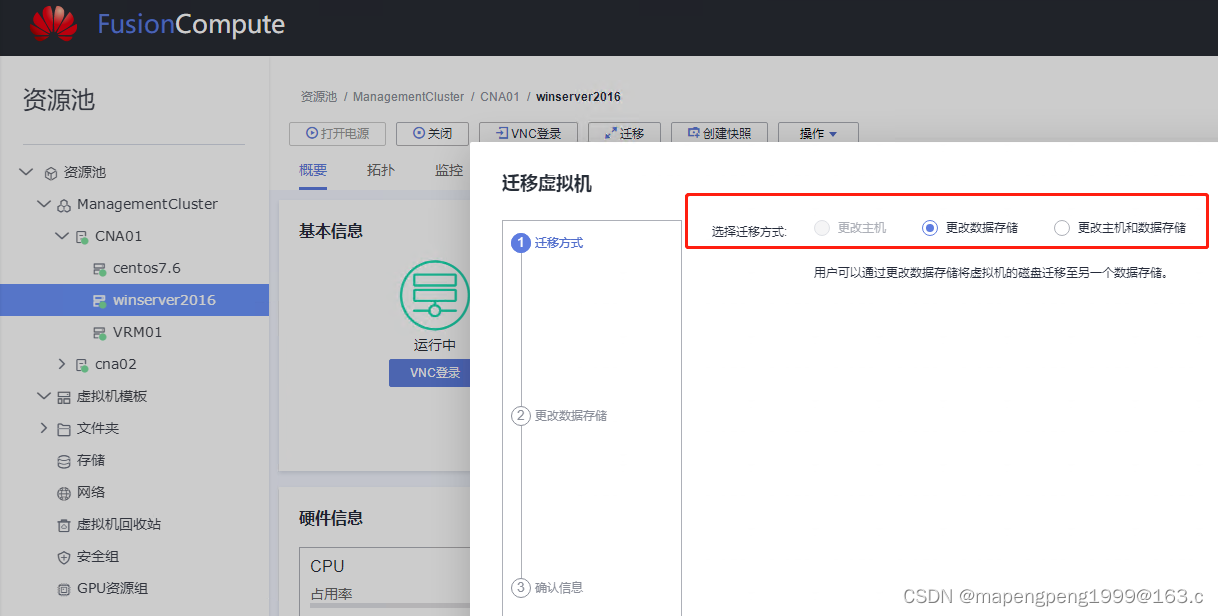
Task: Switch to the 监控 tab
Action: [x=449, y=170]
